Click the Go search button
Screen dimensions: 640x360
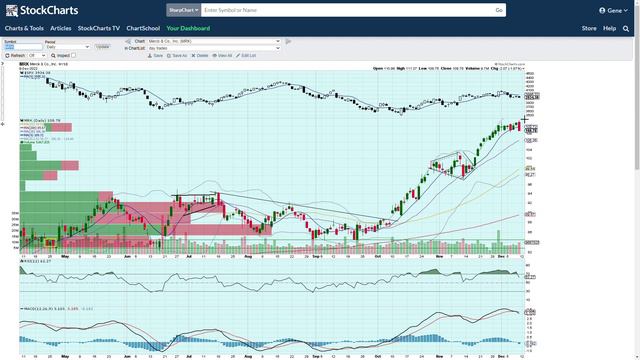tap(499, 10)
